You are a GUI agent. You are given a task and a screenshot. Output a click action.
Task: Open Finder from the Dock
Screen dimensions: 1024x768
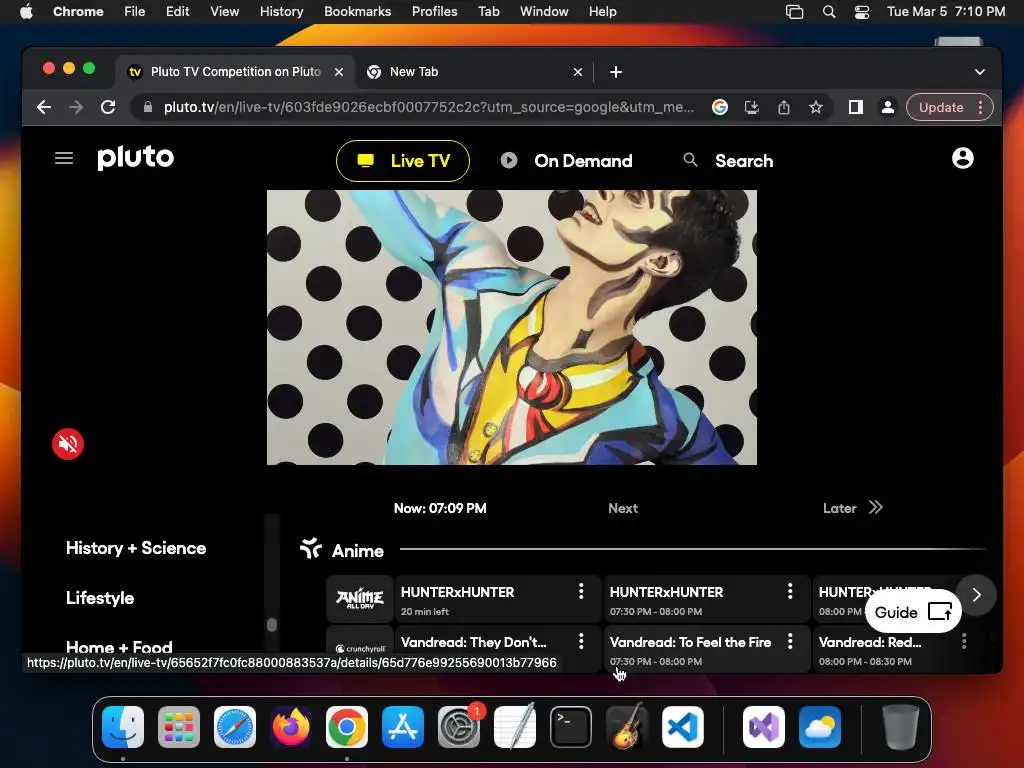click(x=123, y=726)
